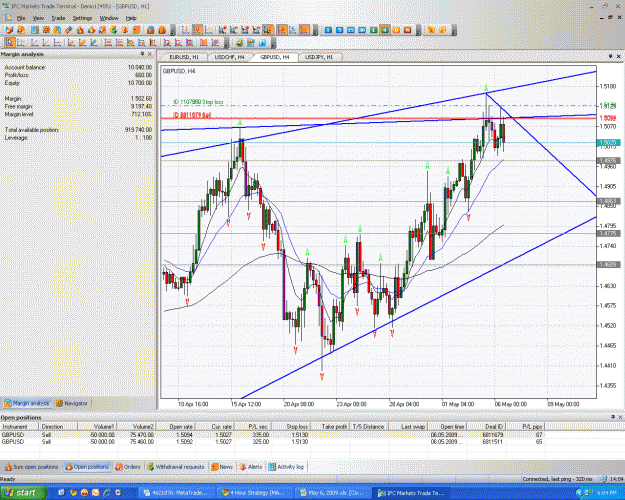Click the Free margin value
This screenshot has height=500, width=625.
pyautogui.click(x=141, y=106)
